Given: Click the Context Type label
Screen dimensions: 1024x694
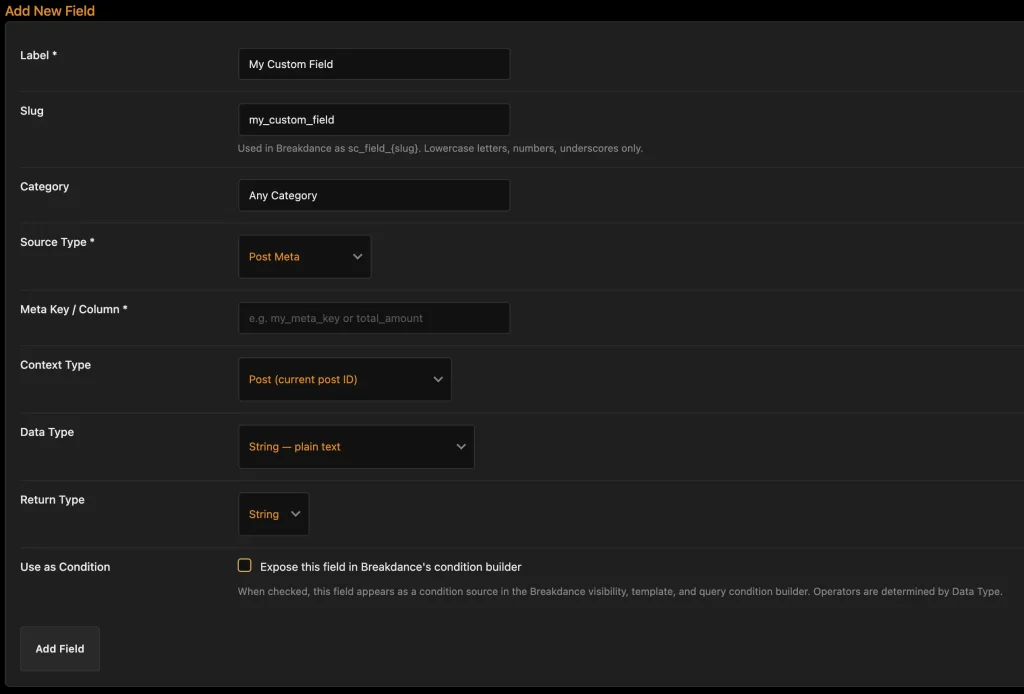Looking at the screenshot, I should [56, 364].
